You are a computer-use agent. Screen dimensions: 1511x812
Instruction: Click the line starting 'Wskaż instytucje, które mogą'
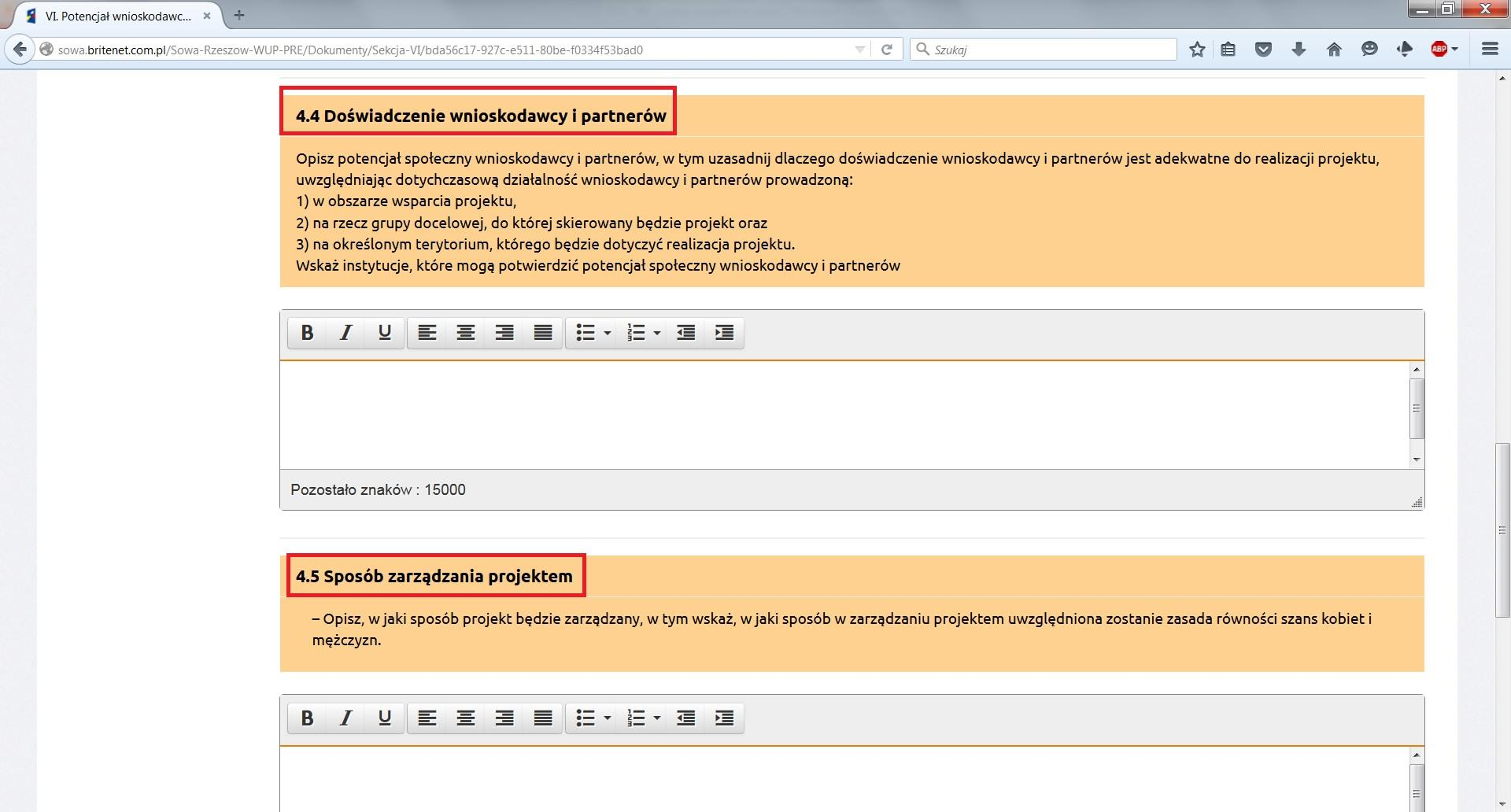pyautogui.click(x=598, y=266)
